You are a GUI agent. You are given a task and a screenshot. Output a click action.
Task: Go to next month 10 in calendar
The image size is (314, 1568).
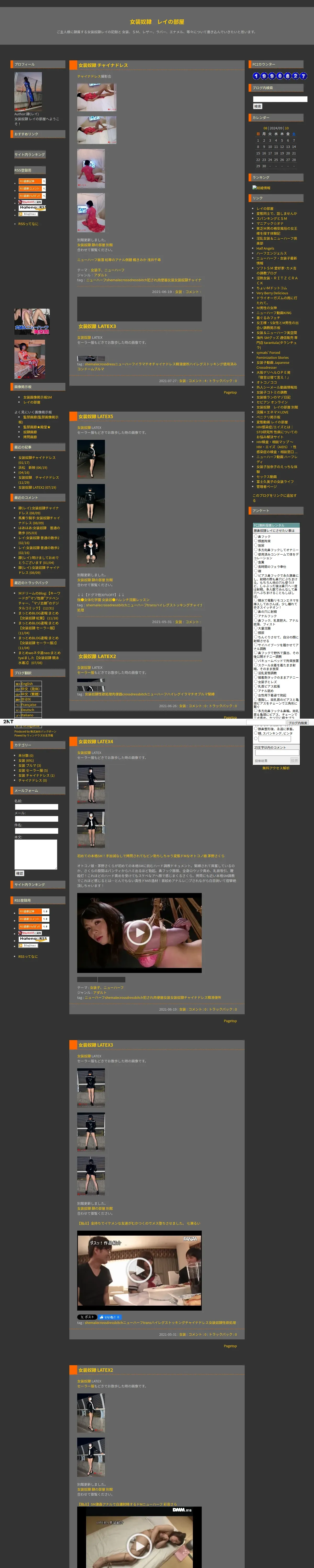287,128
